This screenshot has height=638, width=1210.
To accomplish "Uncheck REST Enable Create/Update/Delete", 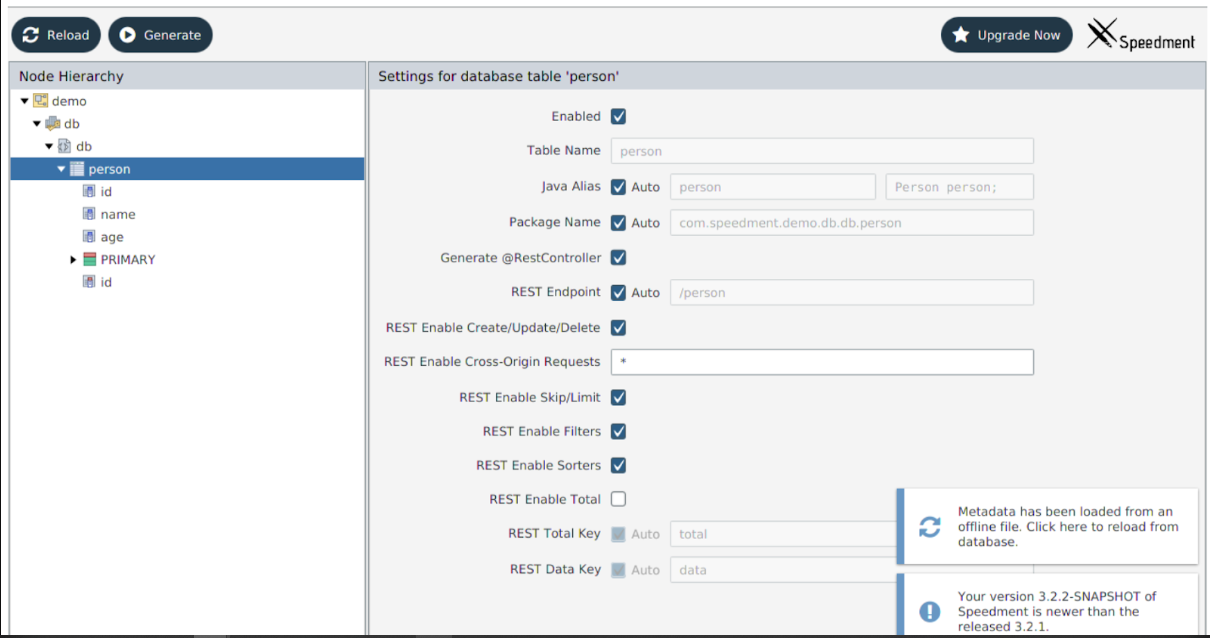I will click(x=619, y=328).
